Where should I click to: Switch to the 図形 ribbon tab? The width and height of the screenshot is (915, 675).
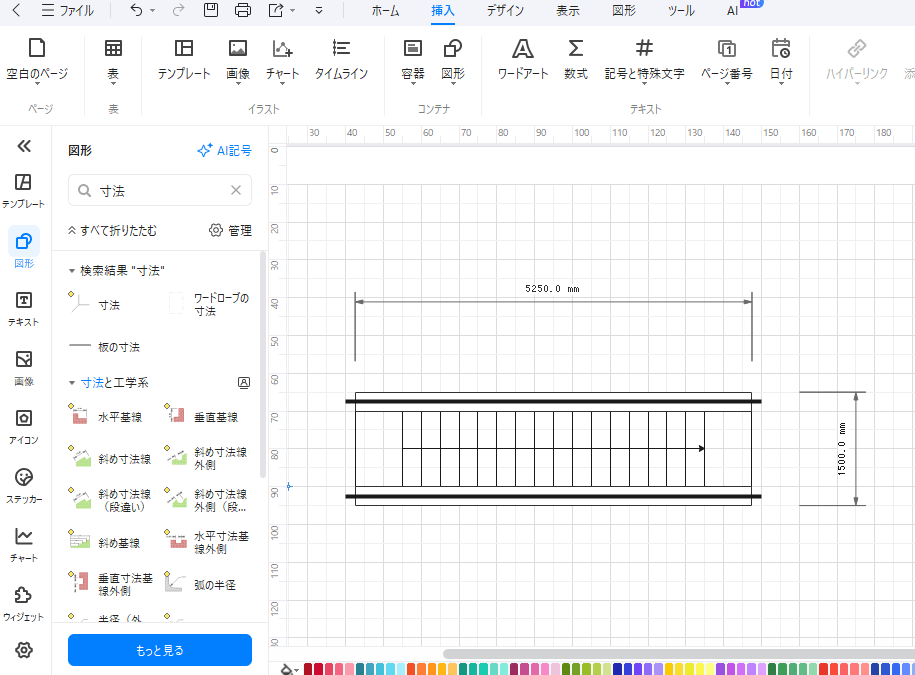coord(623,11)
